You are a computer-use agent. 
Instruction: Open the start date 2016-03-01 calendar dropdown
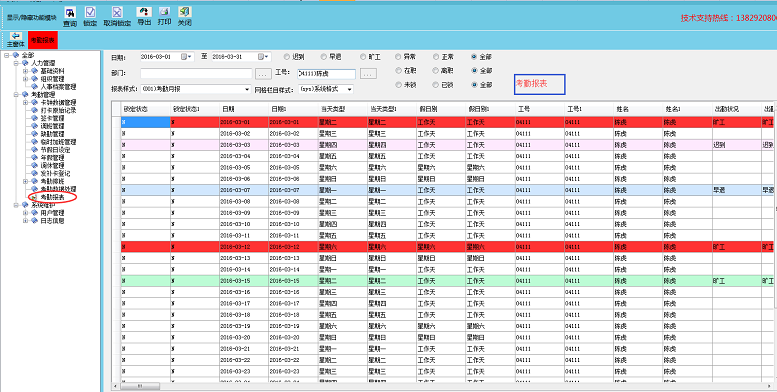[187, 57]
